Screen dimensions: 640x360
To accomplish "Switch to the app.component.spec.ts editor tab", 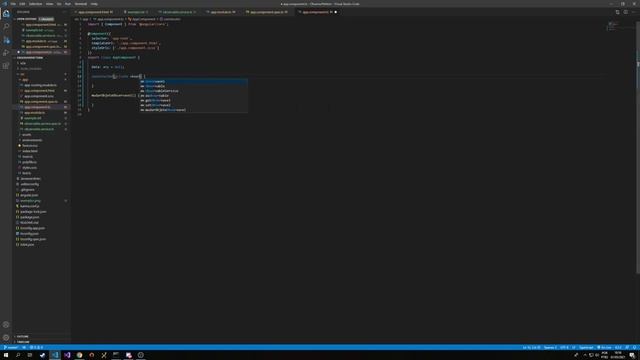I will [x=267, y=12].
